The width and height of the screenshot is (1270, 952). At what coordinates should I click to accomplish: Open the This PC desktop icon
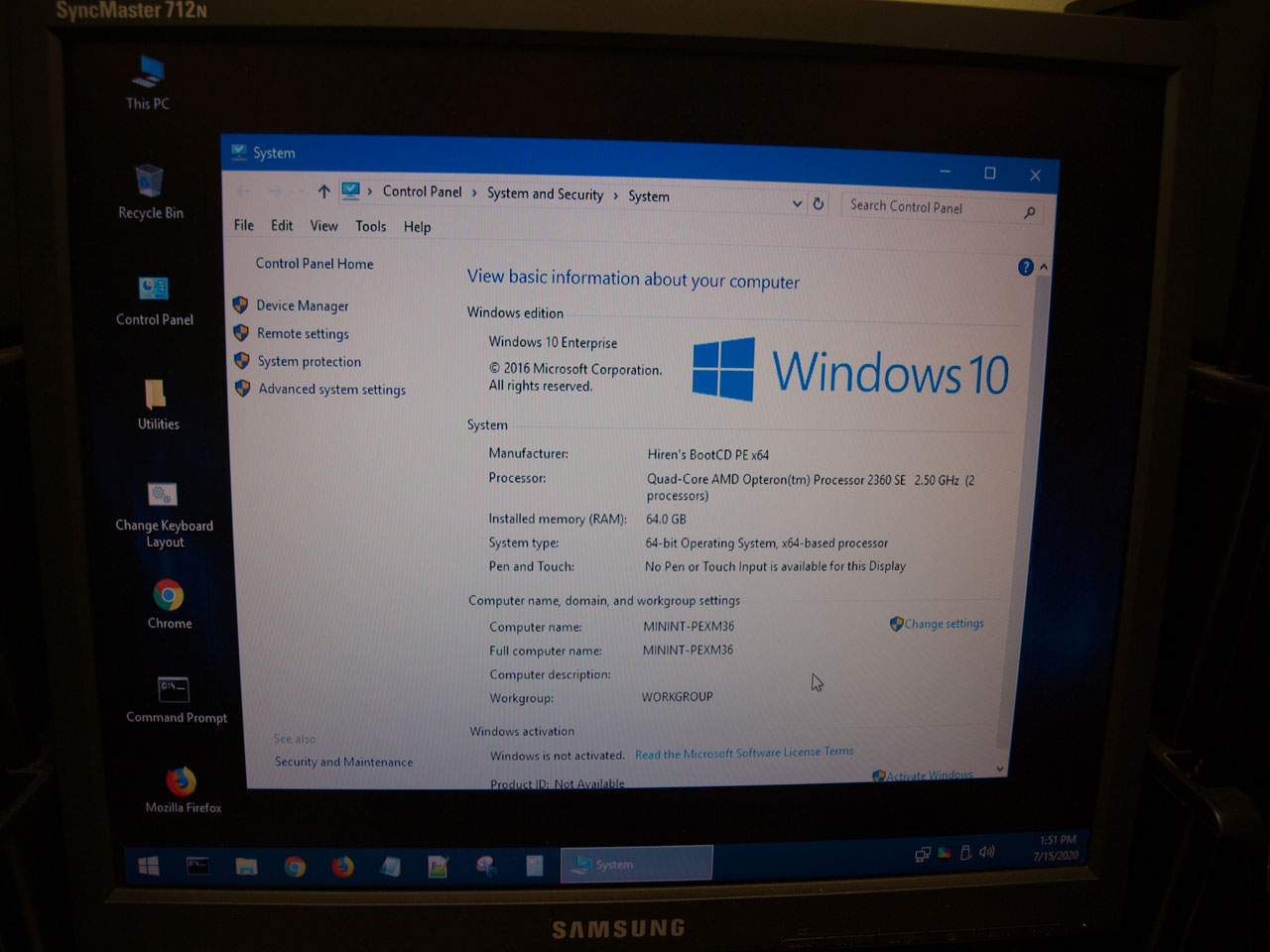pos(149,82)
